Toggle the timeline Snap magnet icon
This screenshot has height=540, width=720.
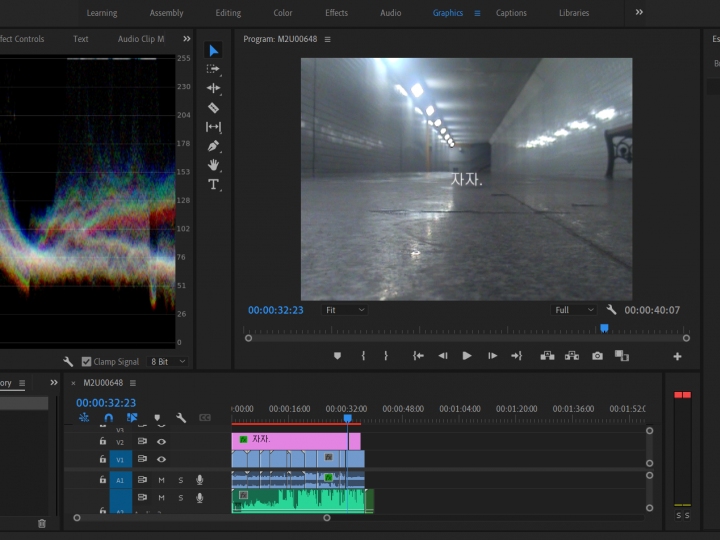109,418
